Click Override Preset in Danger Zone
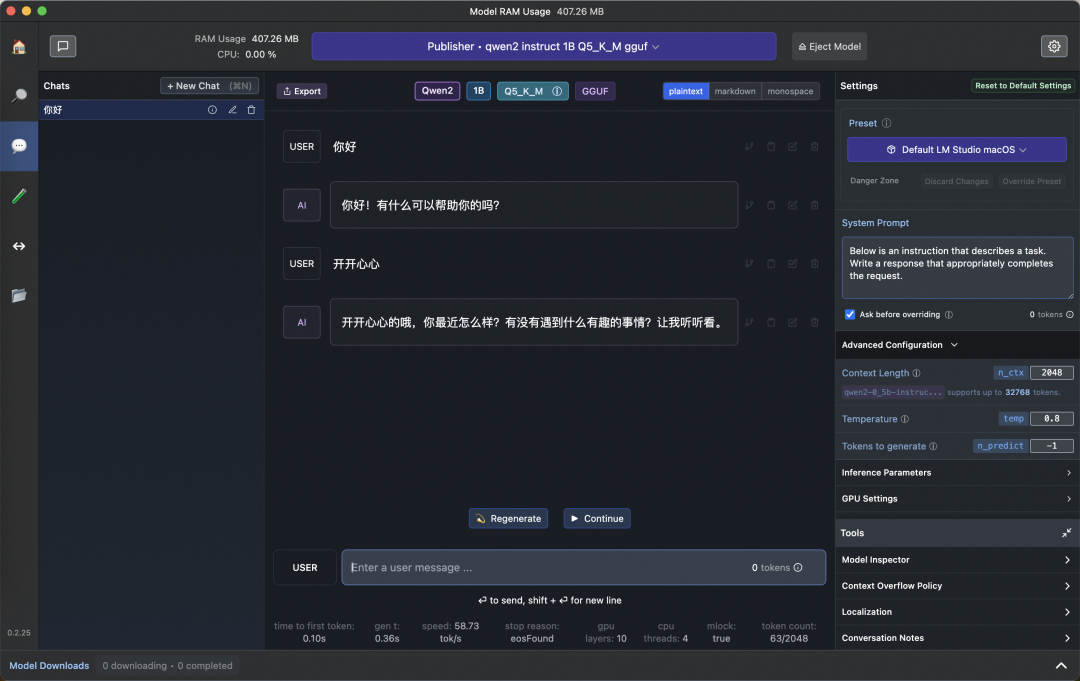The height and width of the screenshot is (681, 1080). tap(1031, 181)
